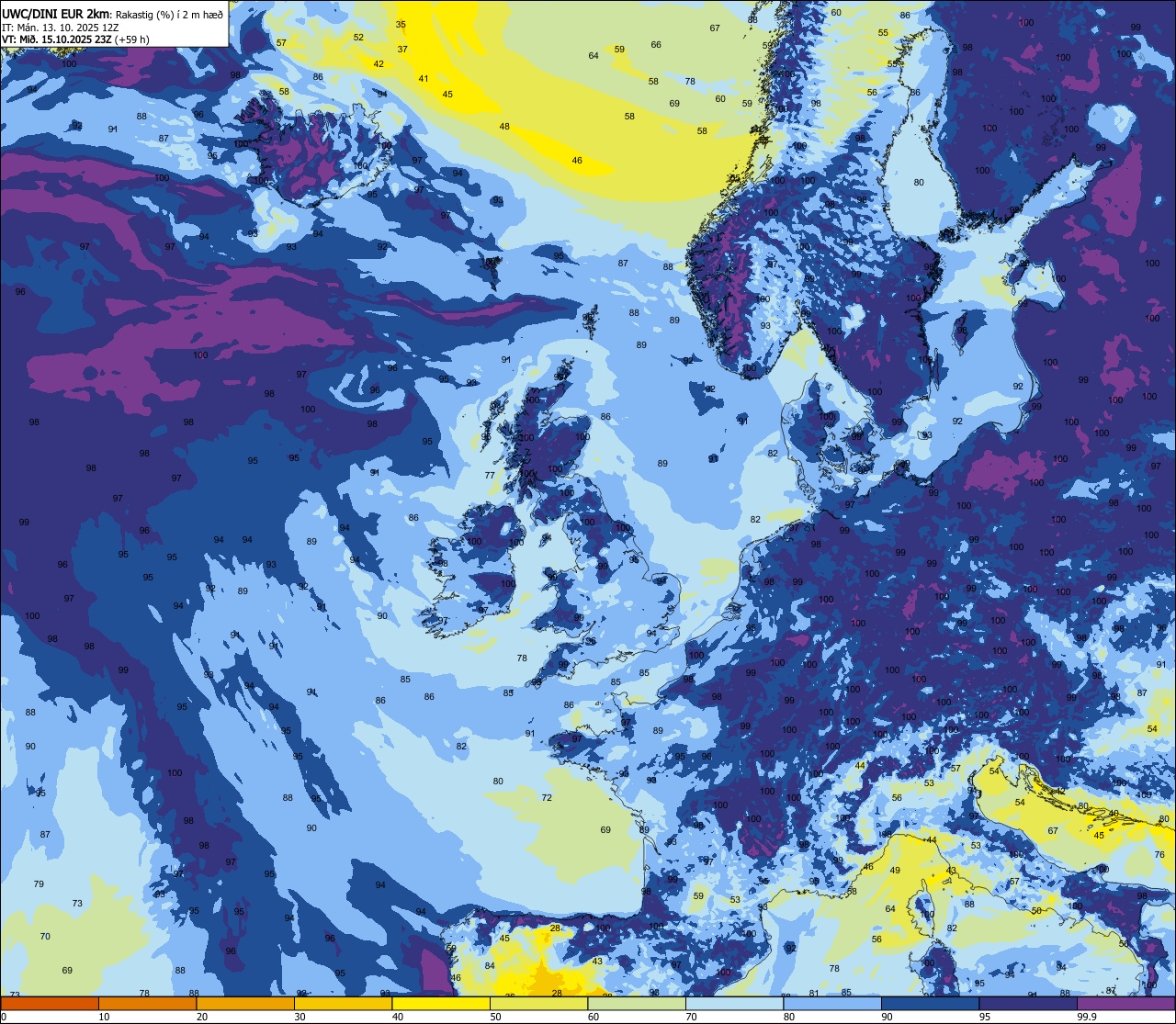
Task: Click the '20' label on the legend scale
Action: point(202,1017)
